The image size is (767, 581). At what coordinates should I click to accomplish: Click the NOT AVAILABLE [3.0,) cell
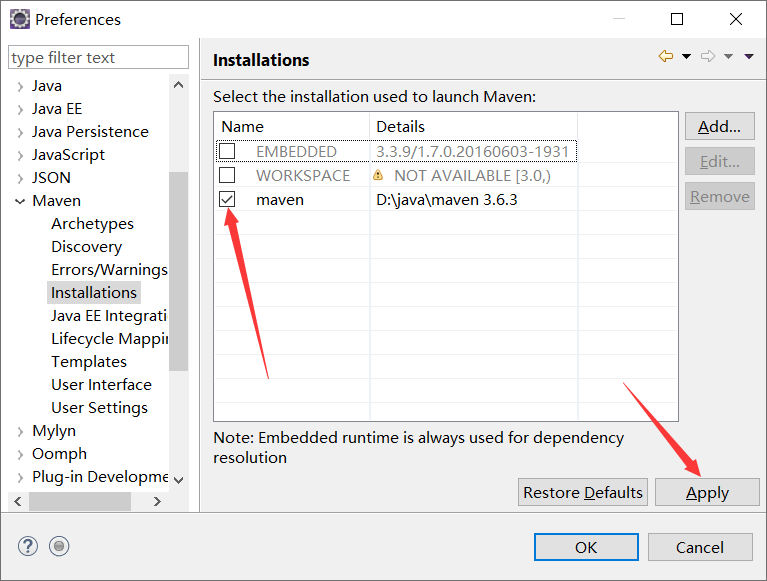click(473, 175)
